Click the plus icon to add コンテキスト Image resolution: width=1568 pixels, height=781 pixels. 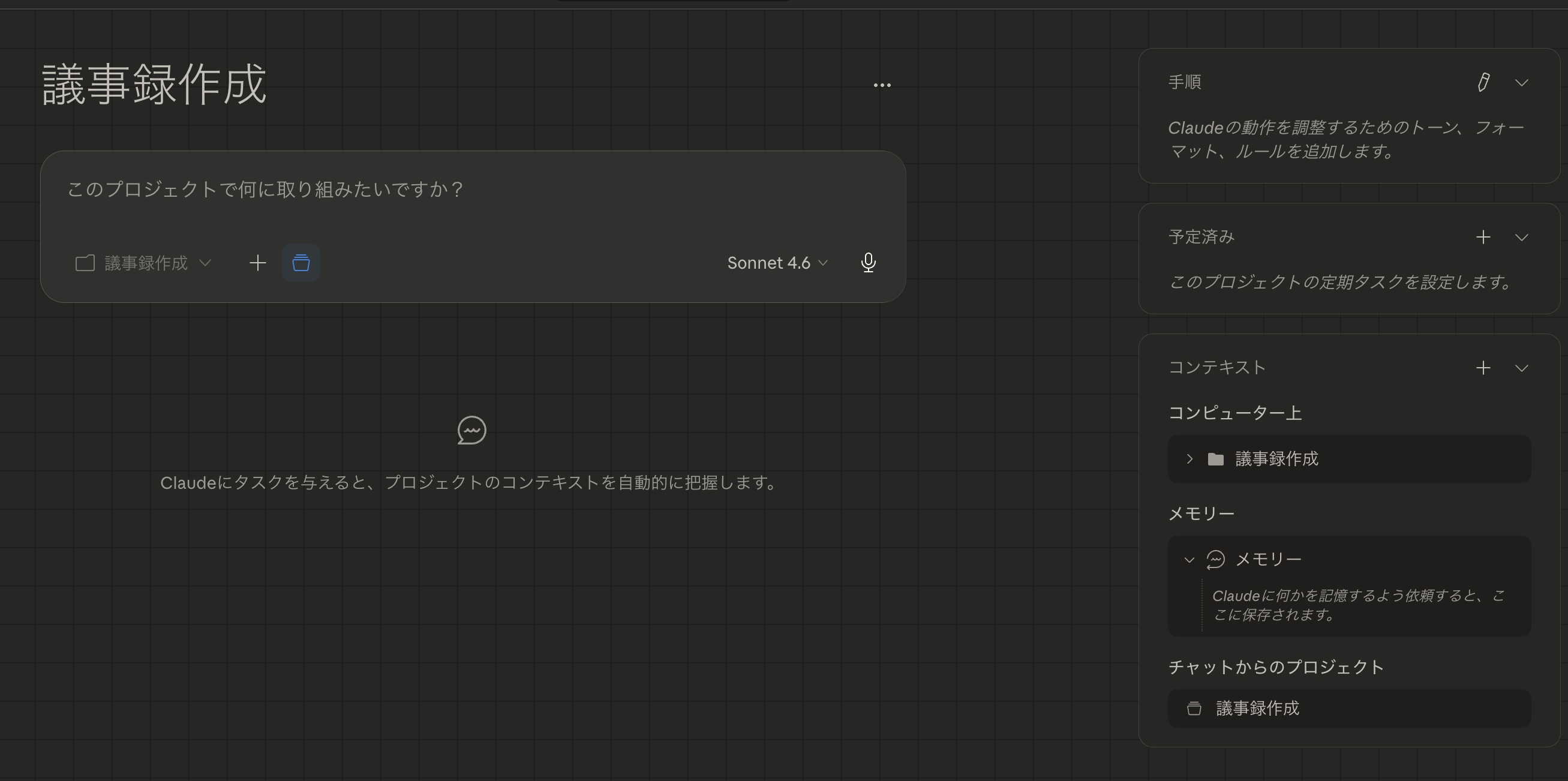1483,368
